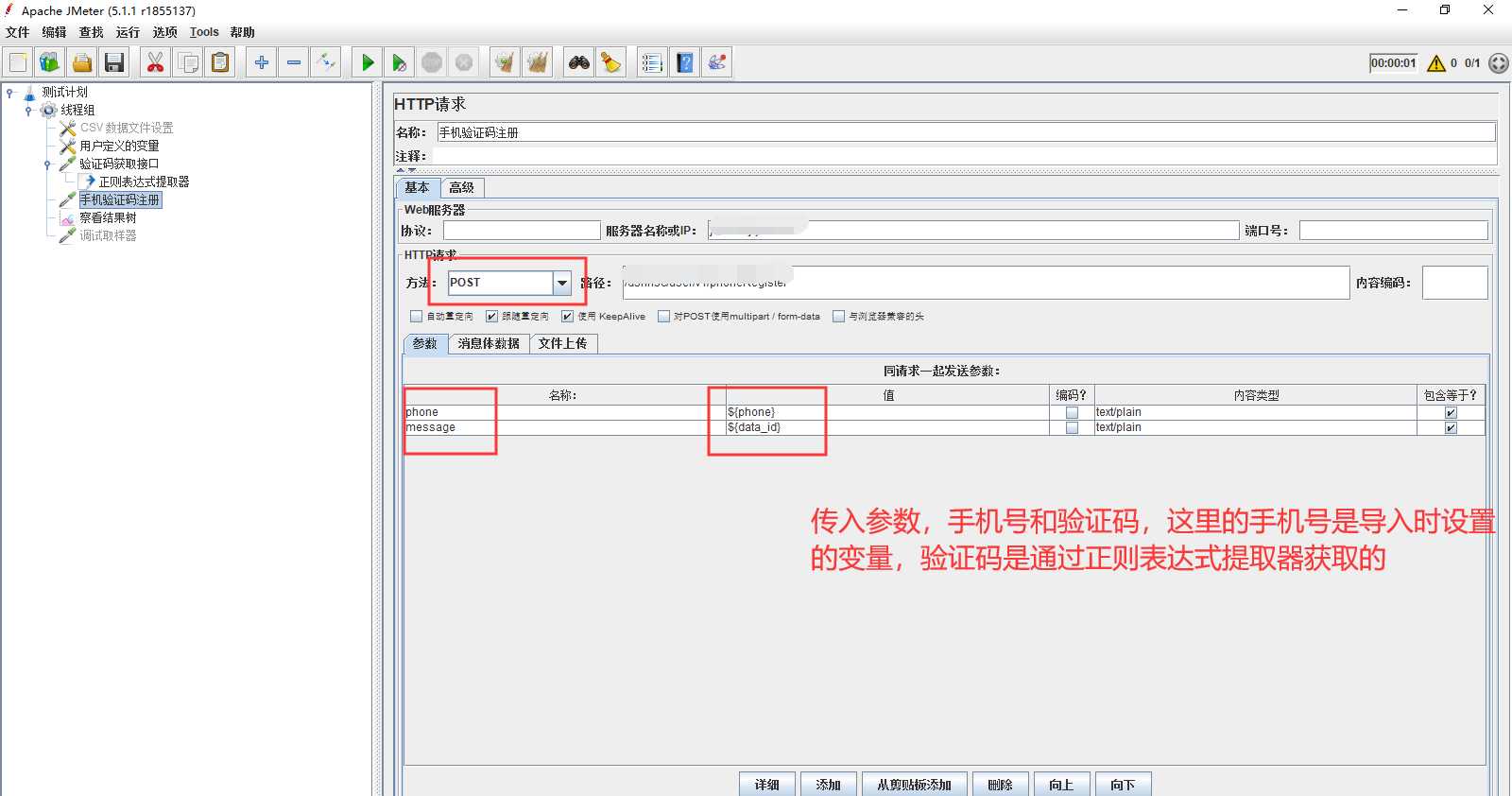
Task: Switch to the 消息体数据 tab
Action: point(489,343)
